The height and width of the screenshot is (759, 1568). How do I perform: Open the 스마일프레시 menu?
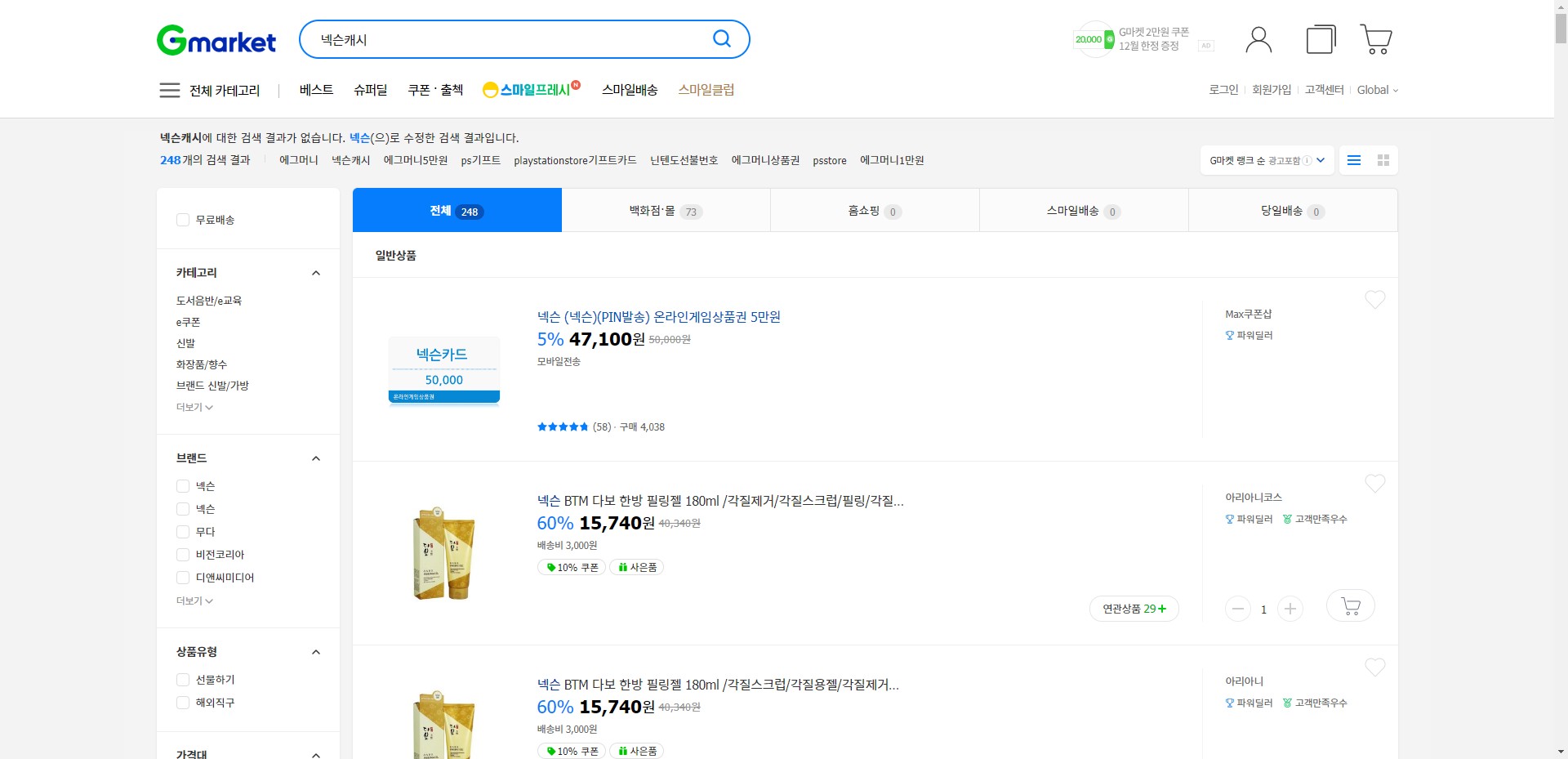(531, 89)
